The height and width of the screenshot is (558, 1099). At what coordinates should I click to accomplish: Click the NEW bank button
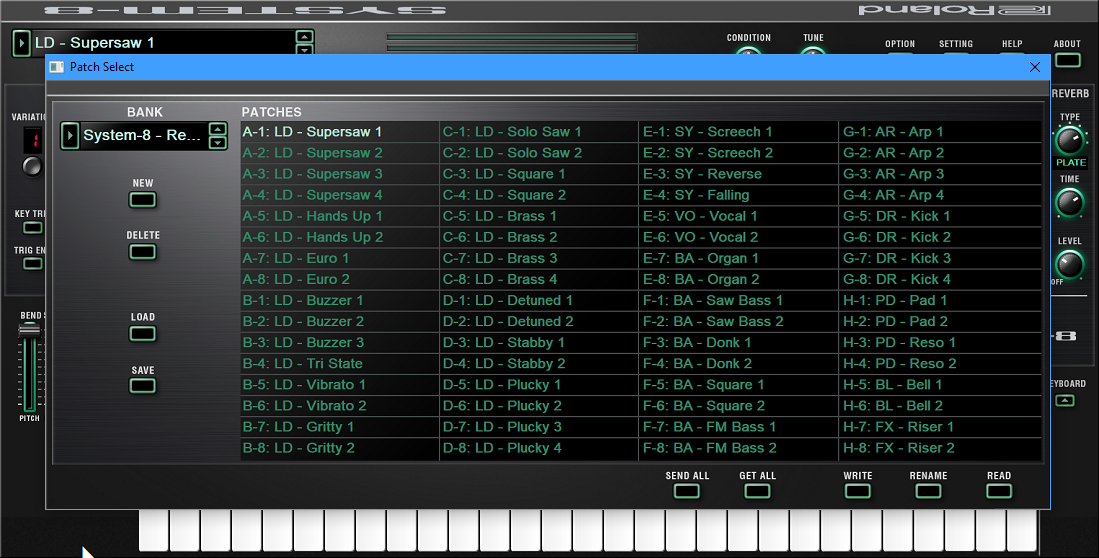143,200
